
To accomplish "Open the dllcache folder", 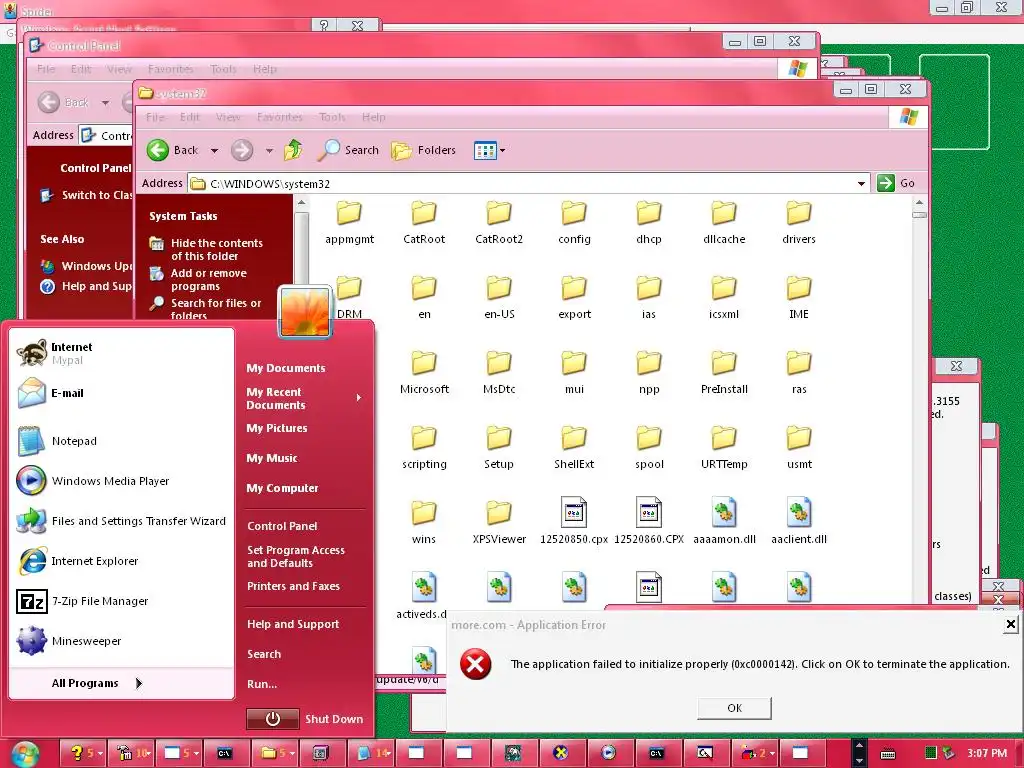I will 724,223.
